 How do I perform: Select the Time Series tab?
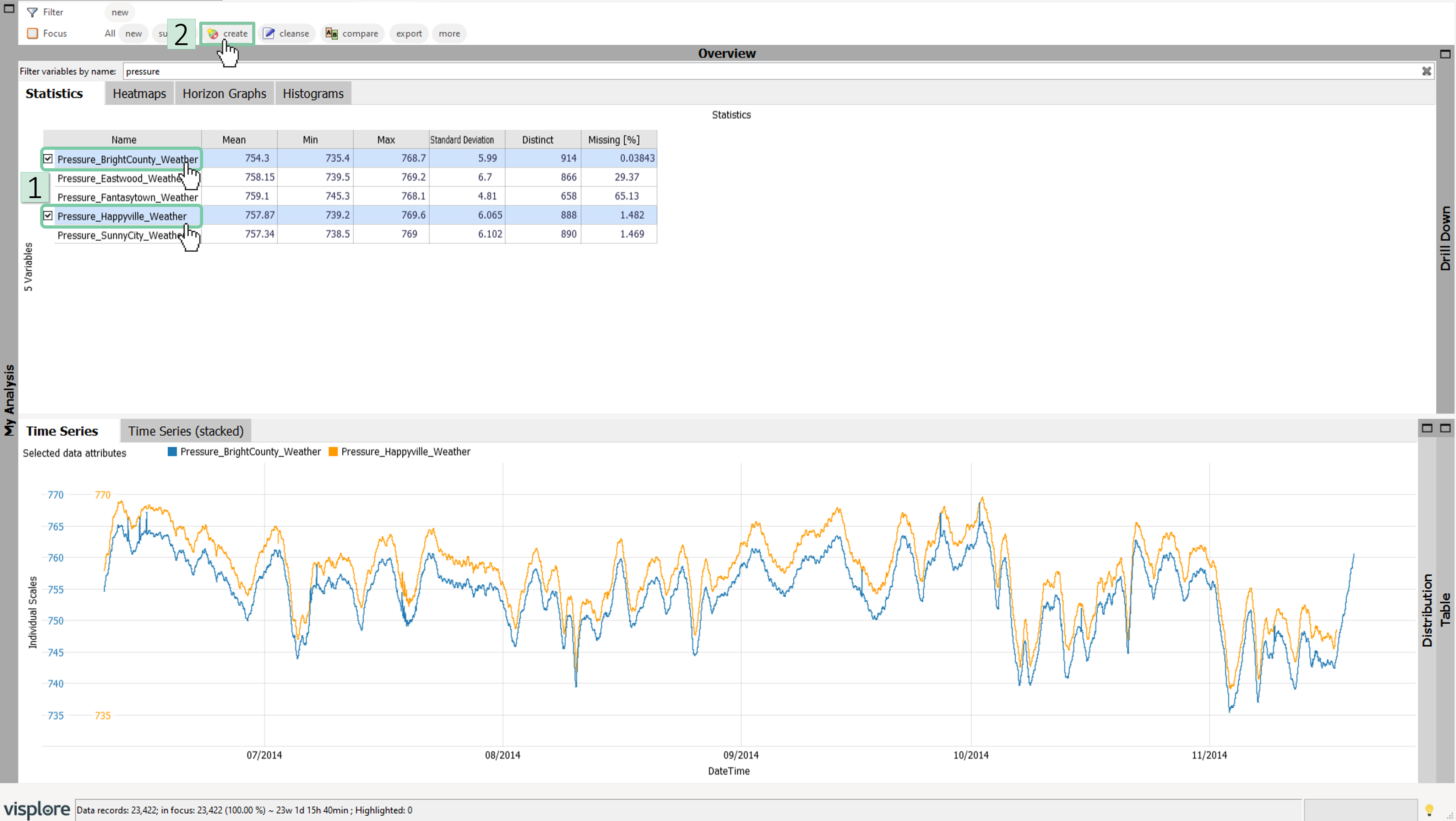coord(62,431)
